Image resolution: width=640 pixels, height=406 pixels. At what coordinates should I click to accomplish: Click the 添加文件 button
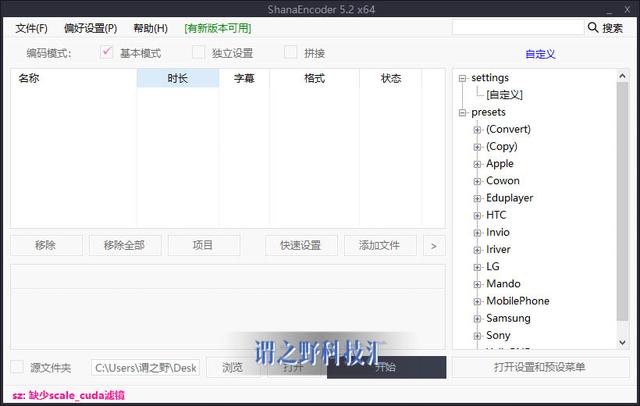tap(379, 245)
